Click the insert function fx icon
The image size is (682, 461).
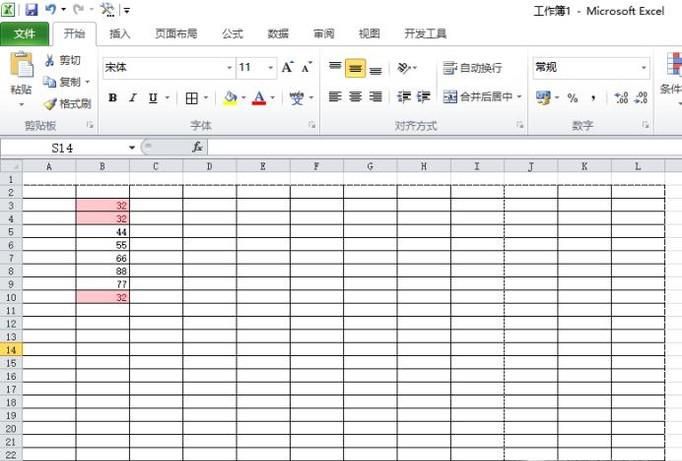coord(197,147)
